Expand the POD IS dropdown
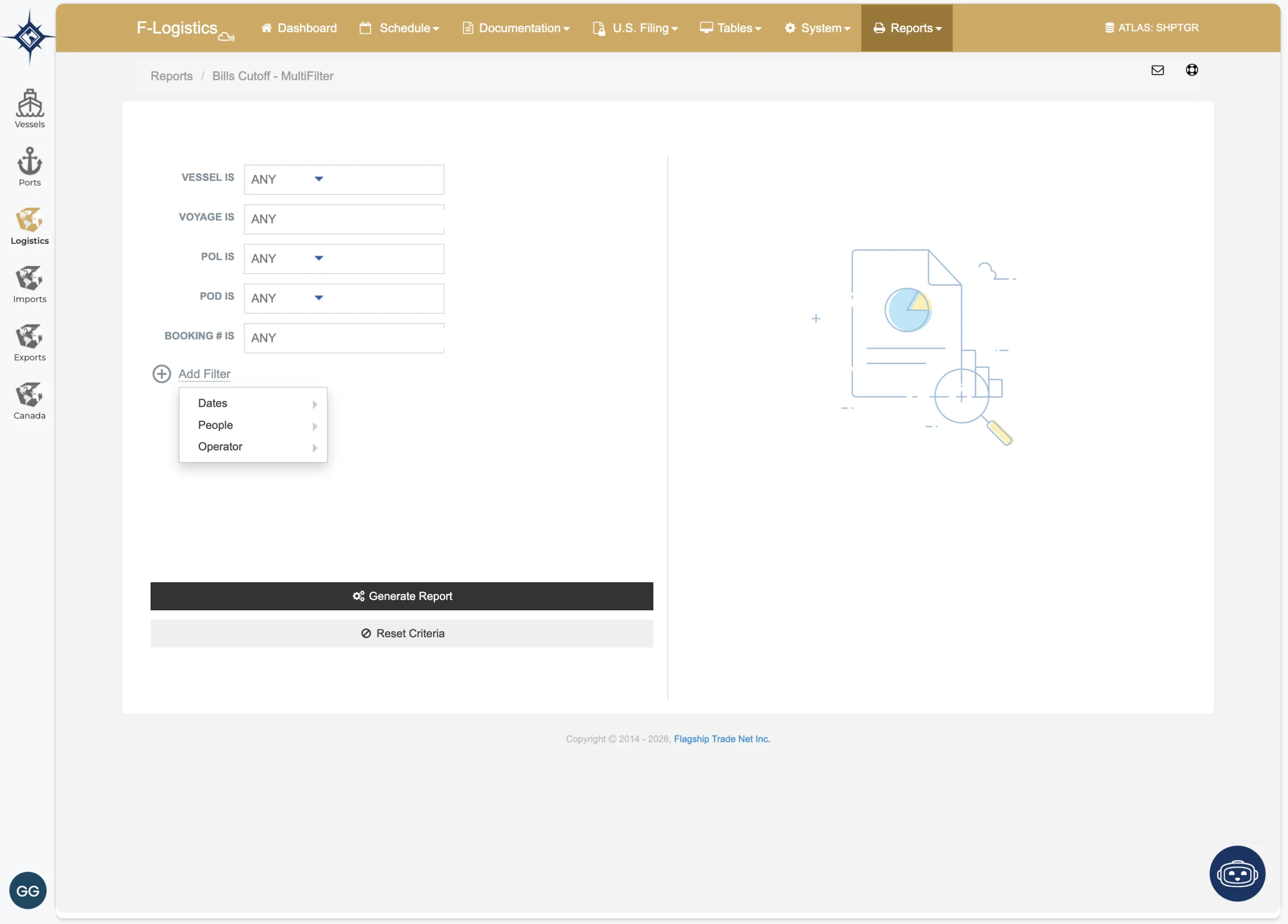The image size is (1288, 924). point(318,298)
